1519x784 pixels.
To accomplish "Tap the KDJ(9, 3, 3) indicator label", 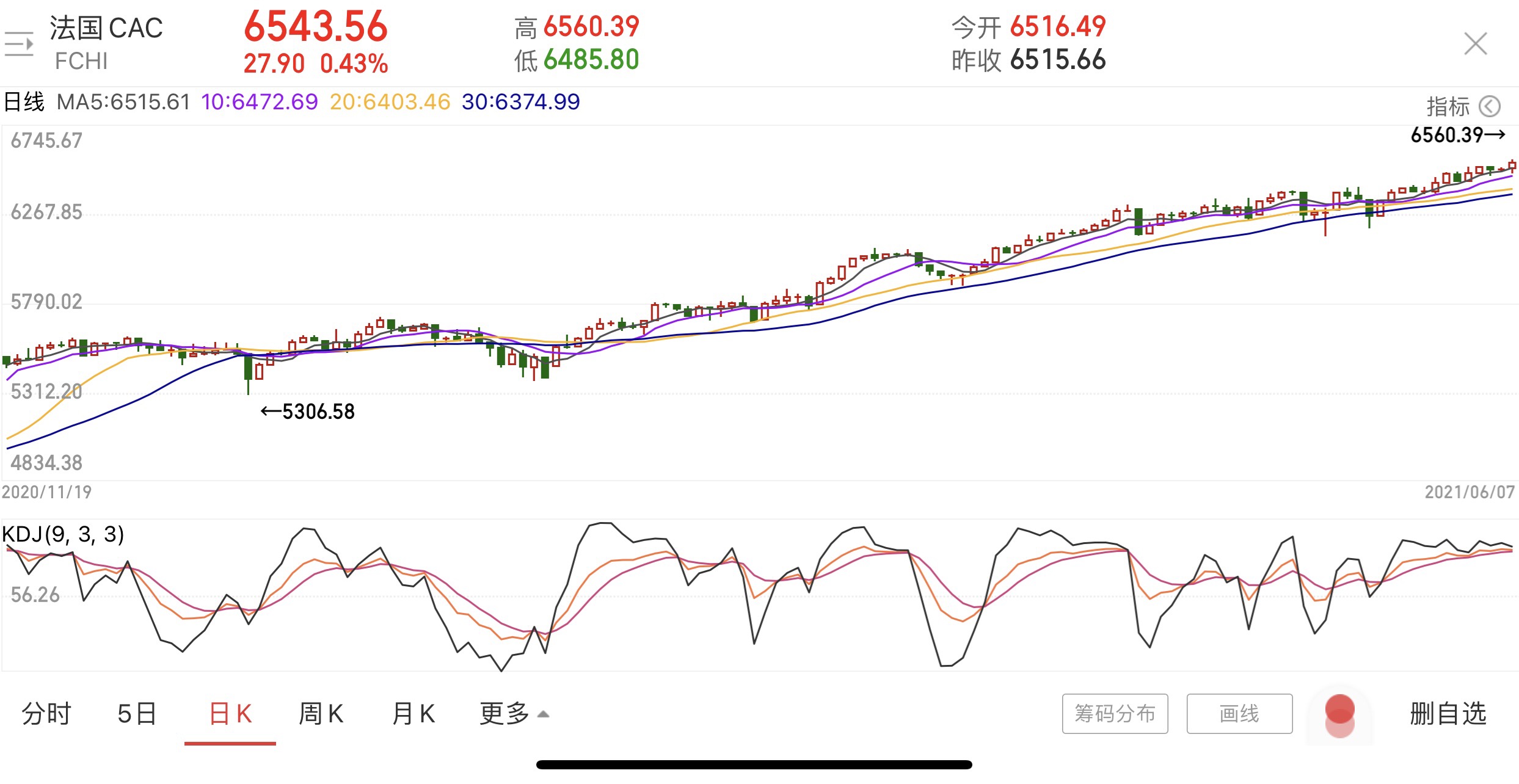I will point(64,534).
